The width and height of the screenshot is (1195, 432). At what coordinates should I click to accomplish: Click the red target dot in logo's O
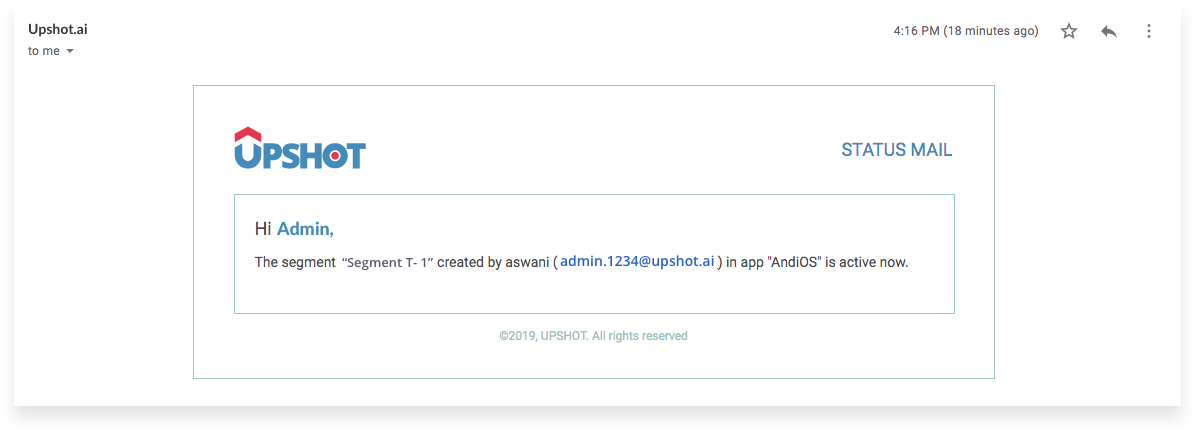point(335,155)
